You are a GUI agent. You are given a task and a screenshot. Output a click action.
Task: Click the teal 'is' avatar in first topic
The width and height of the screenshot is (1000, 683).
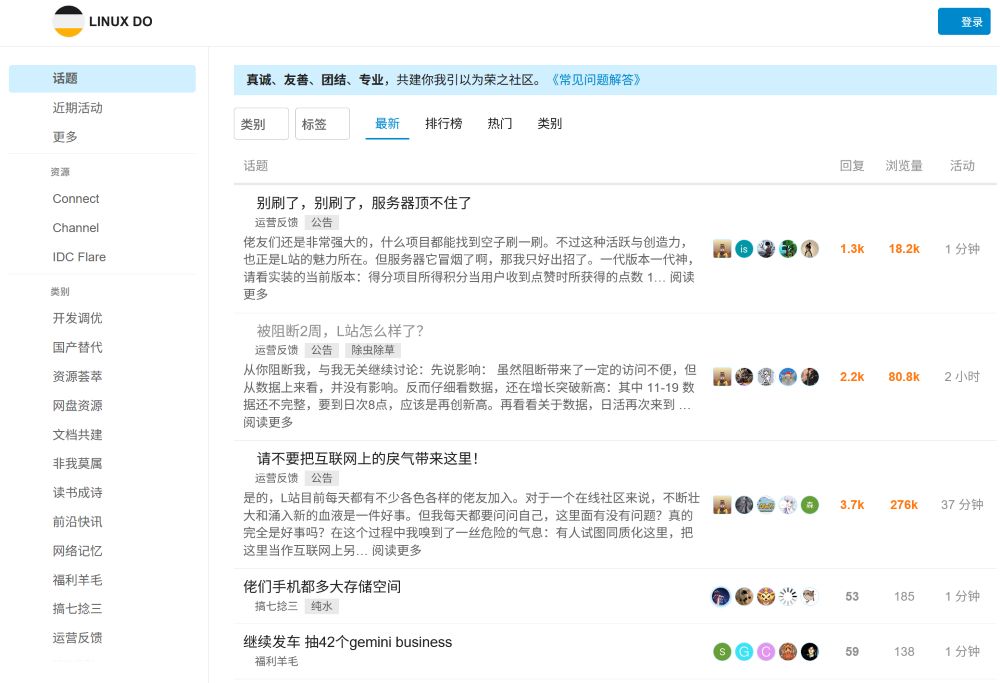coord(744,249)
